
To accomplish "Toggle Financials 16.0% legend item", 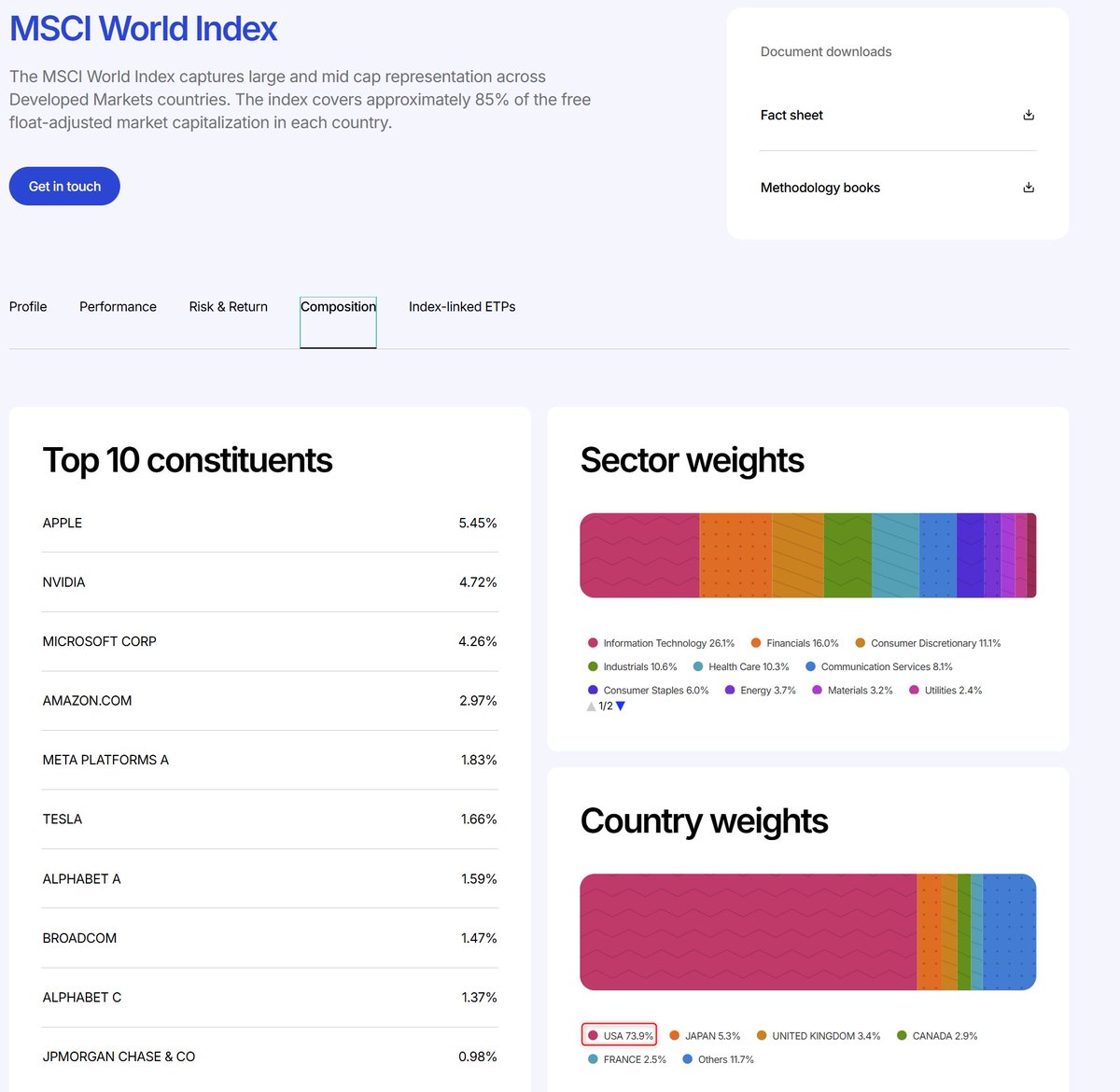I will pyautogui.click(x=794, y=643).
